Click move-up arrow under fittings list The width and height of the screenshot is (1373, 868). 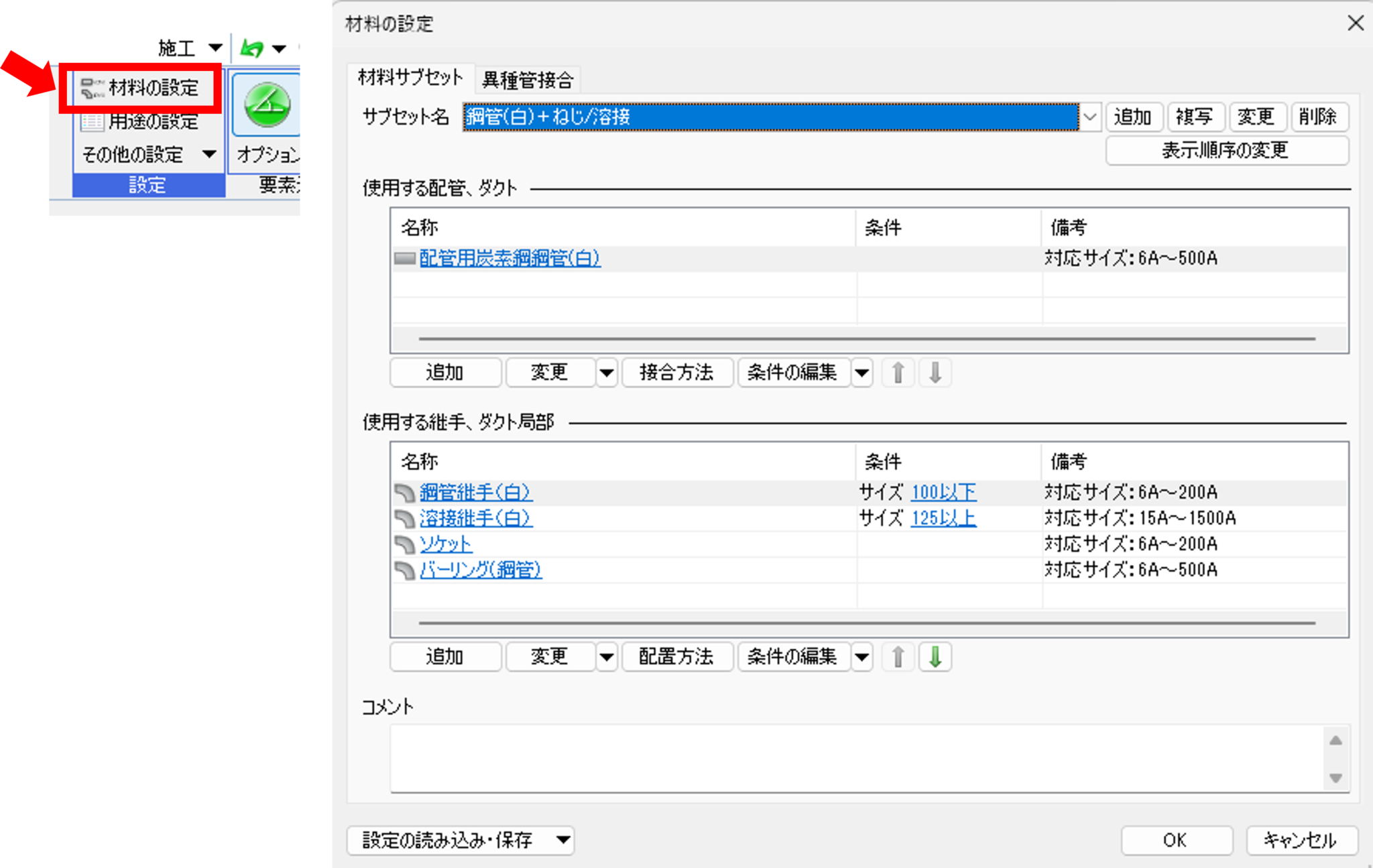[898, 657]
